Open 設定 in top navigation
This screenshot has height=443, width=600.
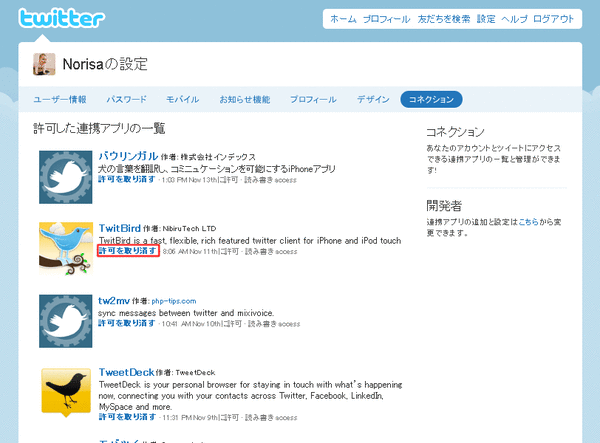coord(486,19)
